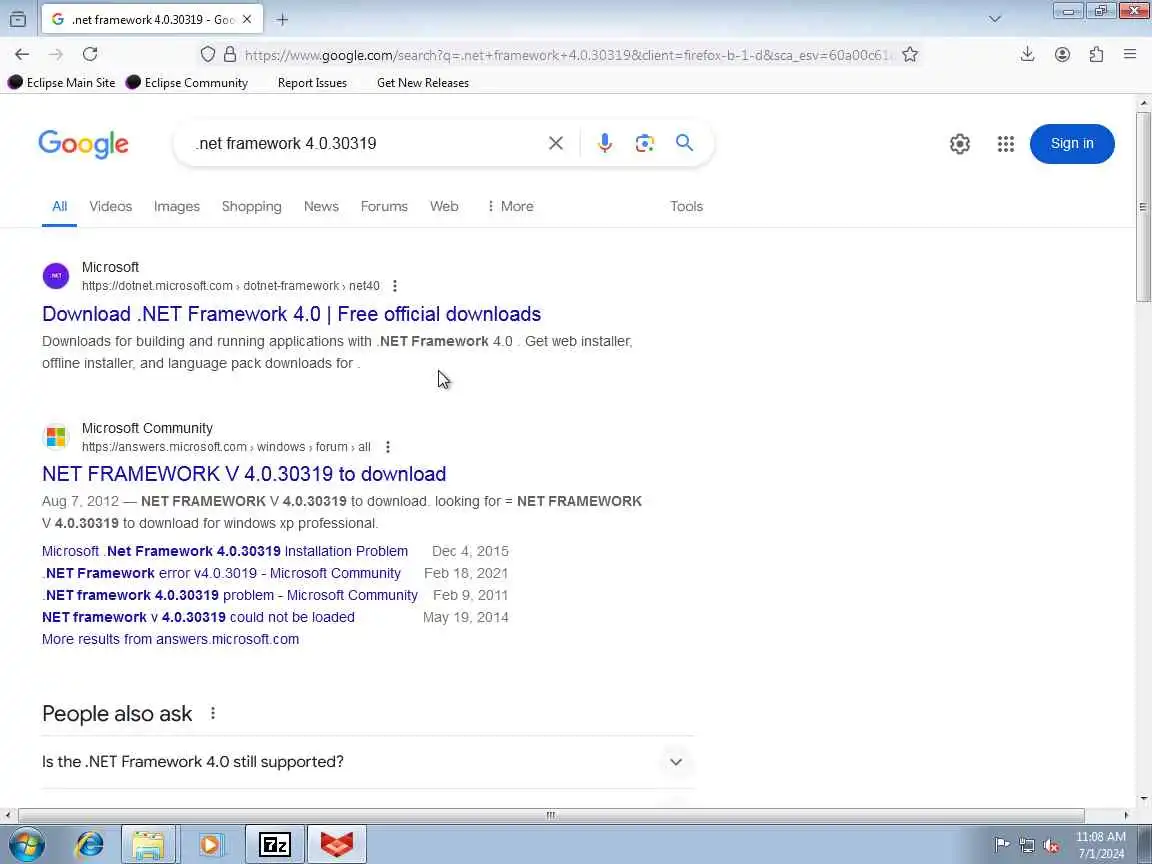
Task: Open Firefox View tab icon
Action: click(x=18, y=20)
